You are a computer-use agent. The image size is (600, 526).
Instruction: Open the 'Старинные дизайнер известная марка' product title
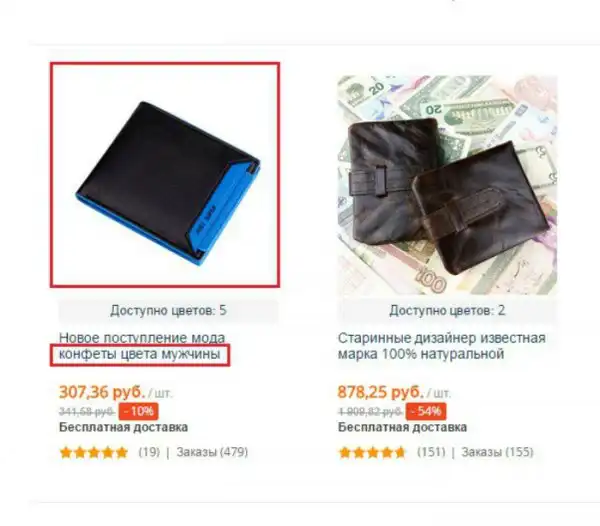[x=442, y=346]
